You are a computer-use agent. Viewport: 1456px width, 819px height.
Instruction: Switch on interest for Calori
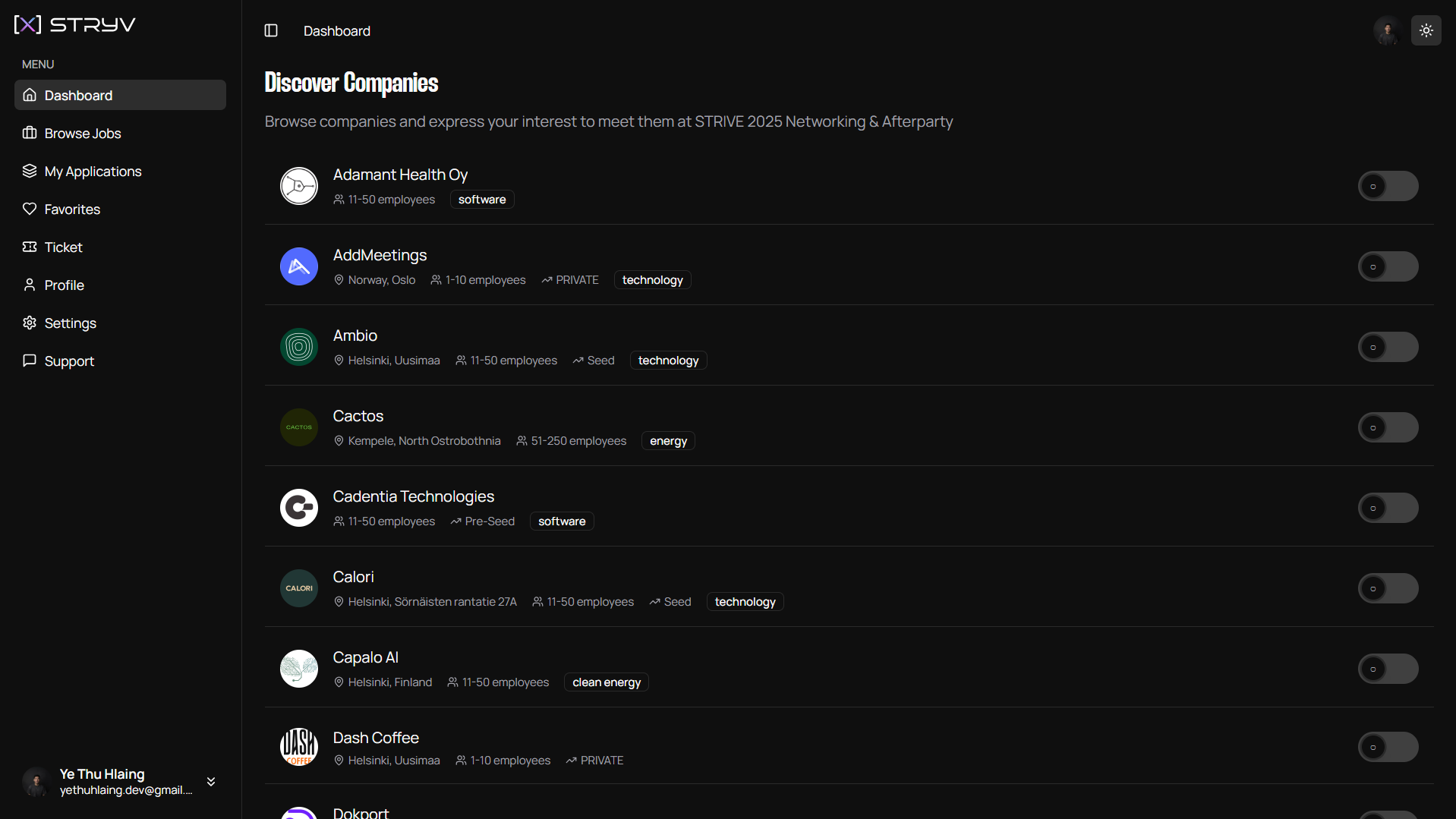point(1388,588)
